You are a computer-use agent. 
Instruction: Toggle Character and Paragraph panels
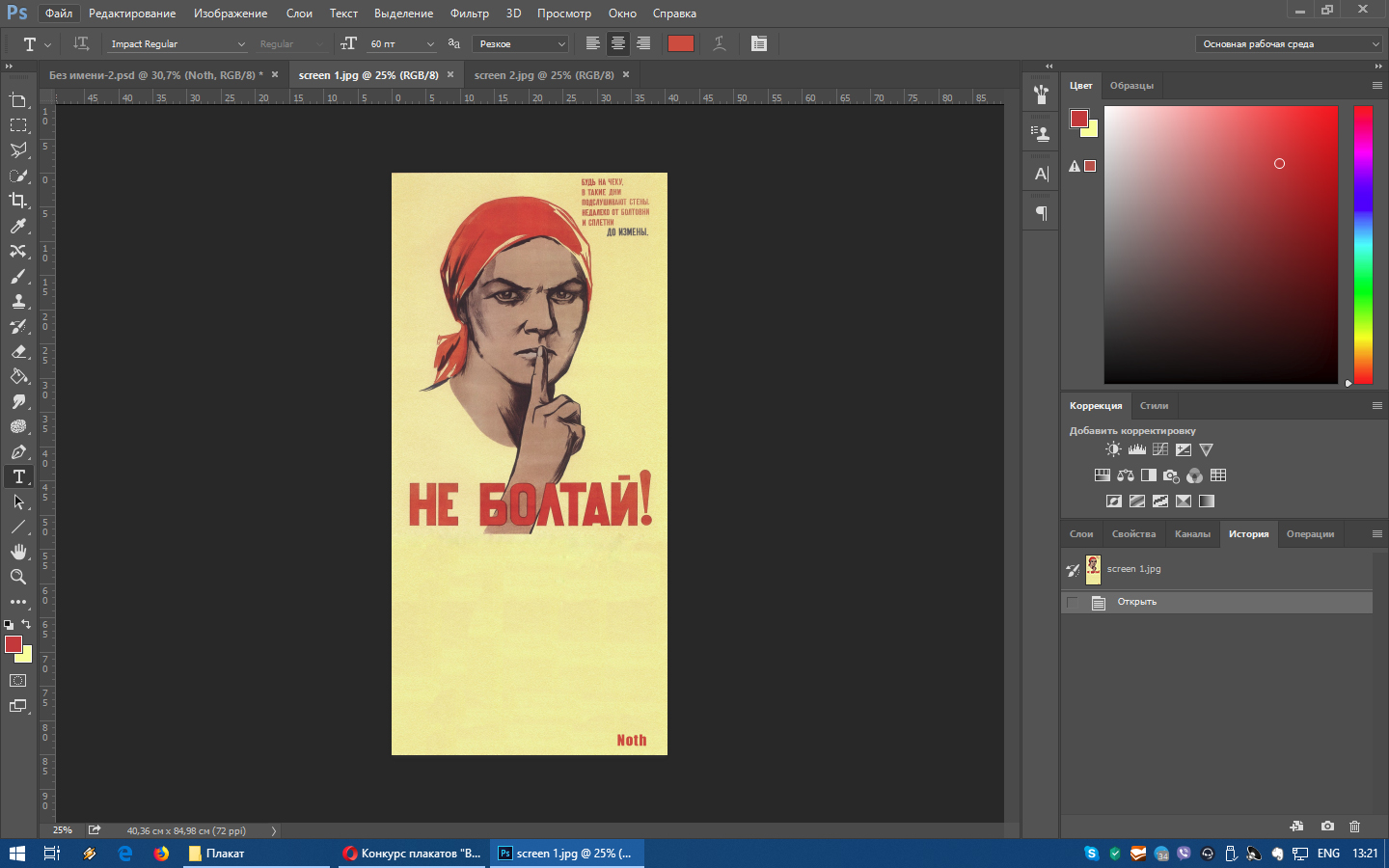tap(759, 43)
